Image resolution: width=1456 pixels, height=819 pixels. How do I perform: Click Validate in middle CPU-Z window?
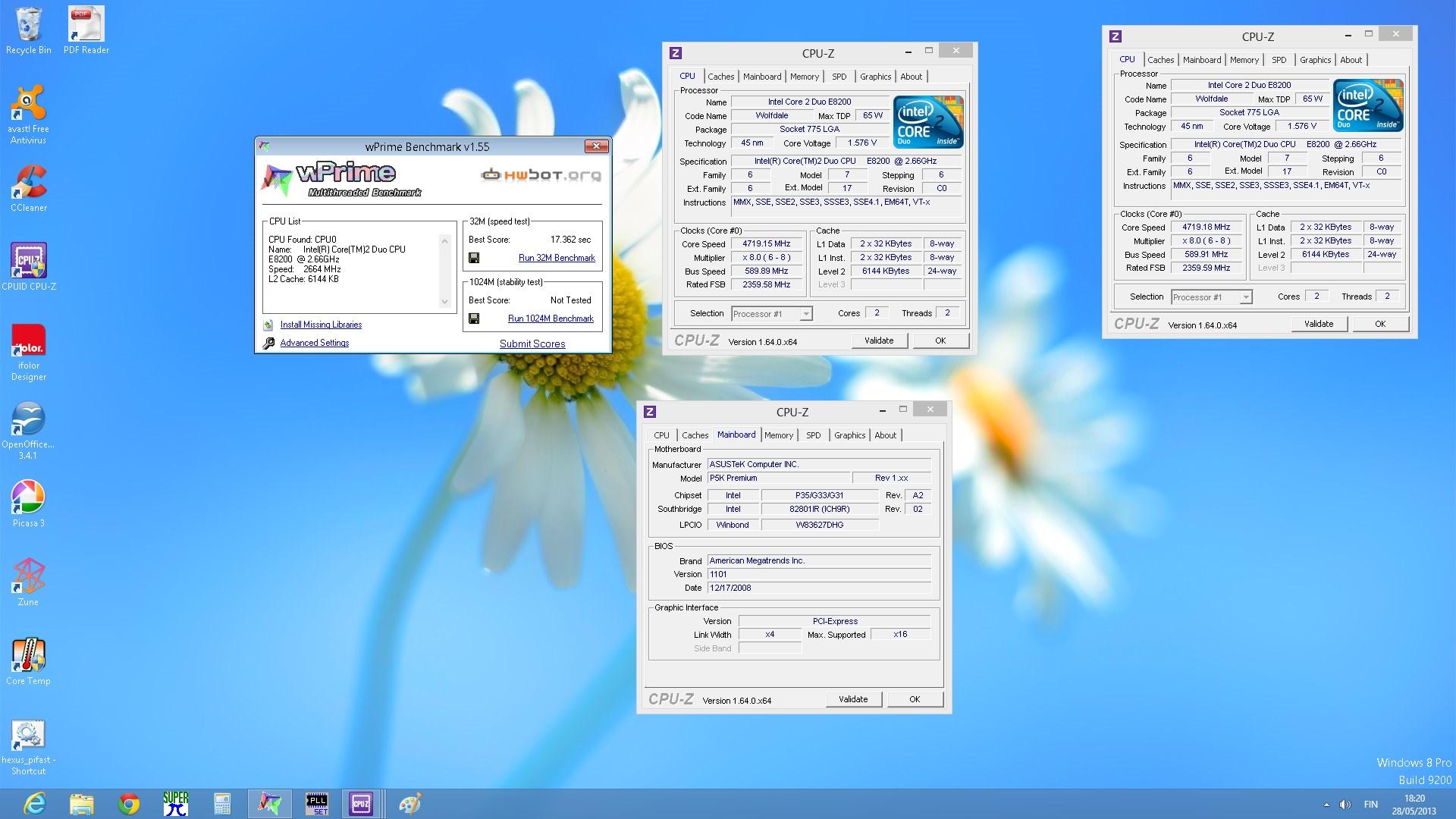[879, 340]
